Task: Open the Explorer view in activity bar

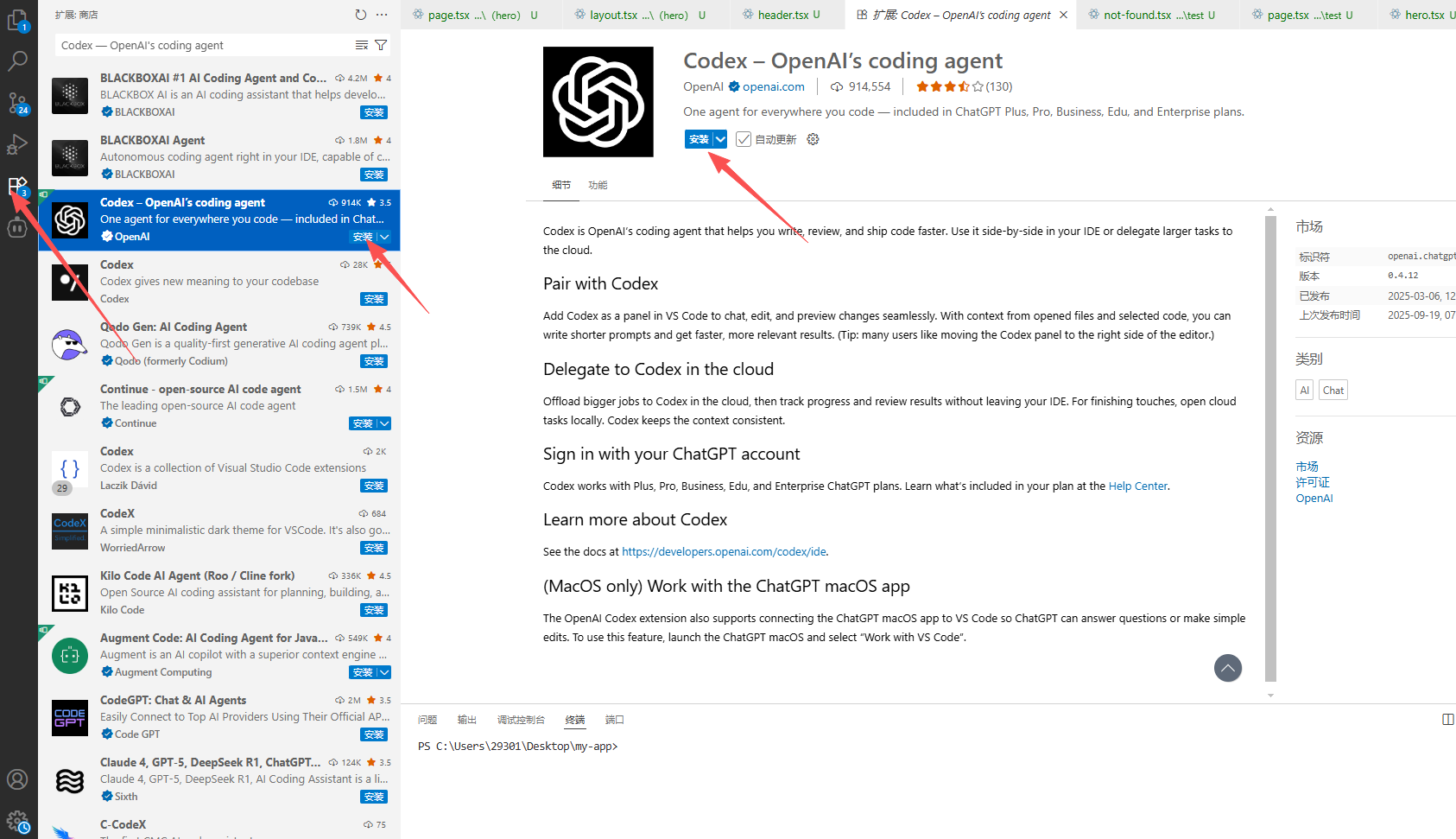Action: click(x=17, y=19)
